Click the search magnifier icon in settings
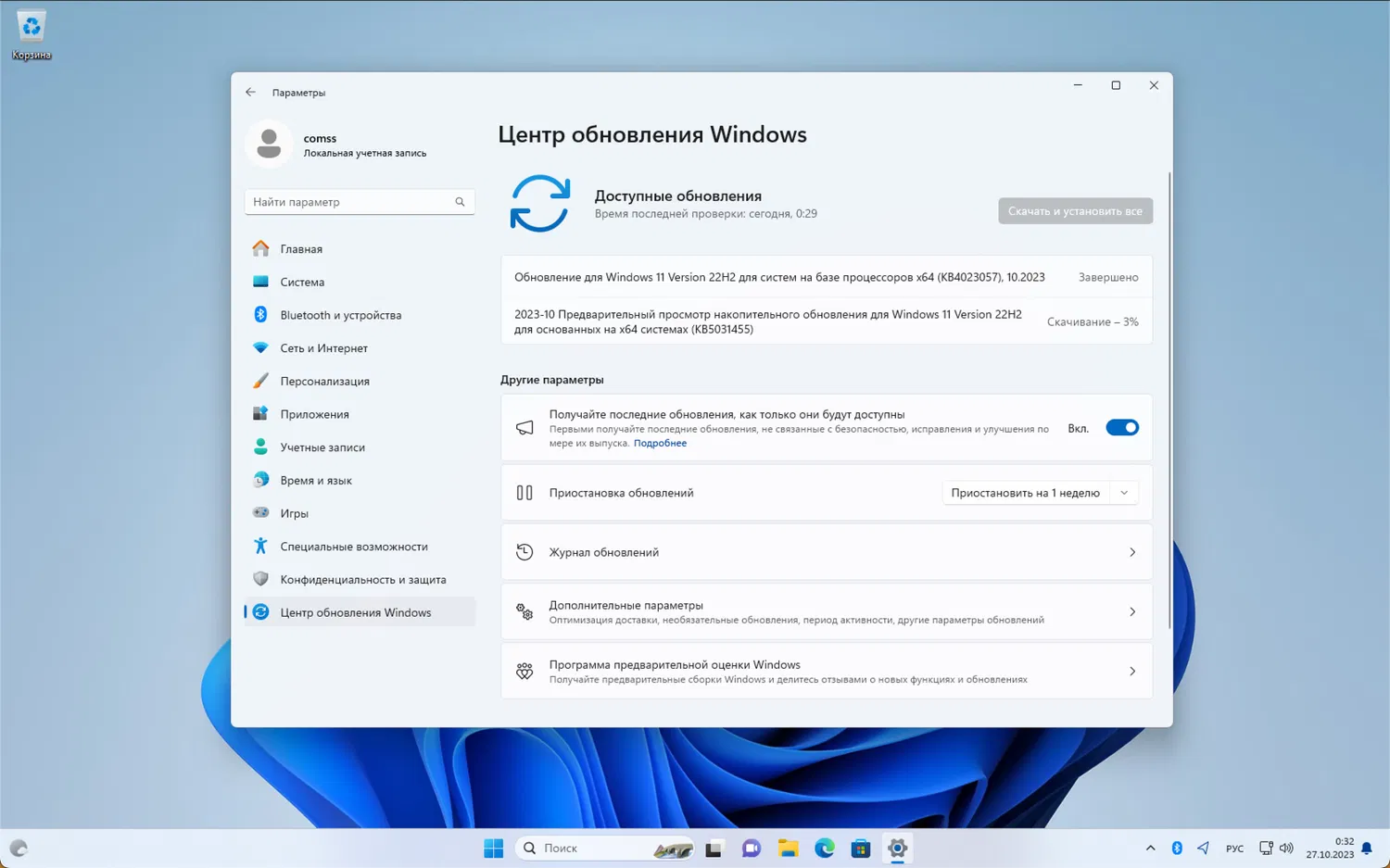 point(460,202)
